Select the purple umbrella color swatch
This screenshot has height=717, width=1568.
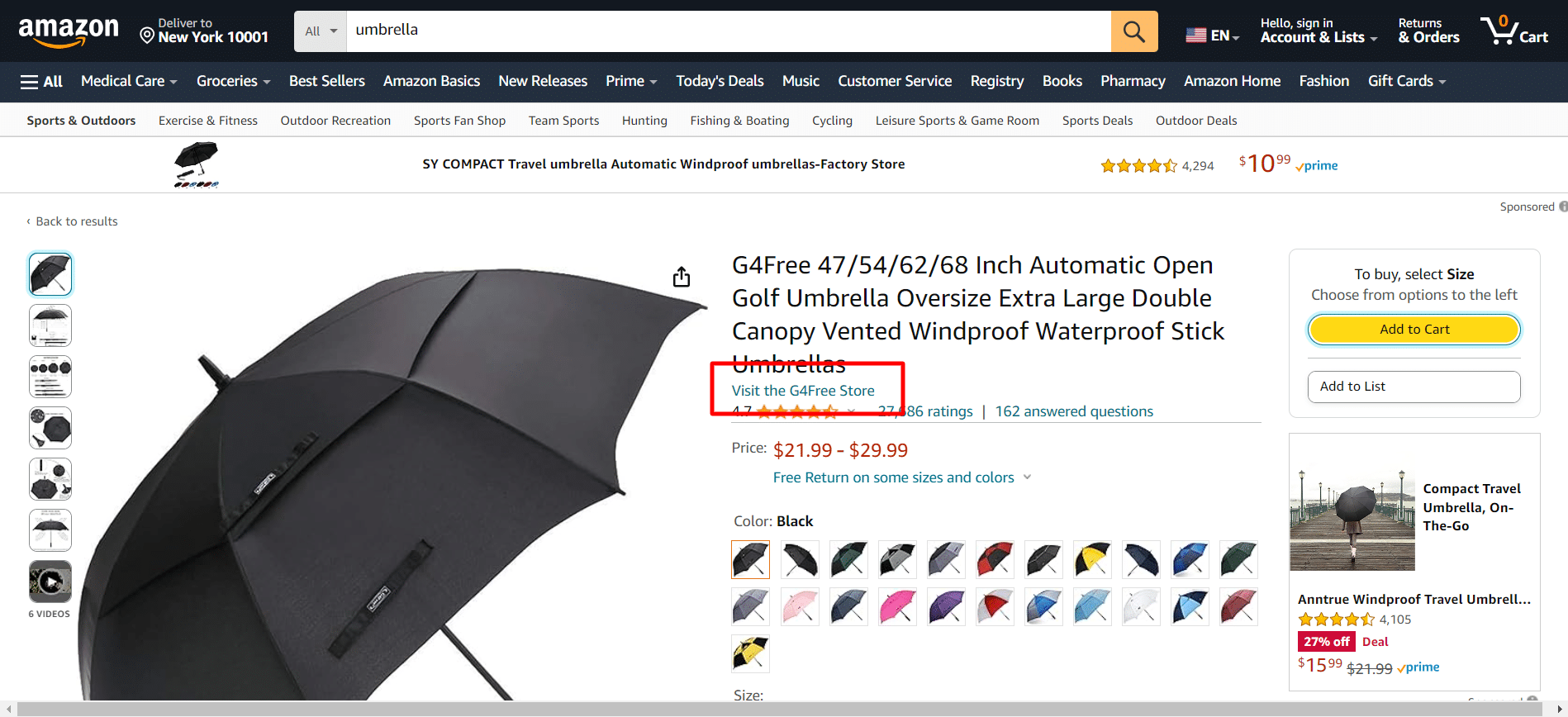click(946, 607)
